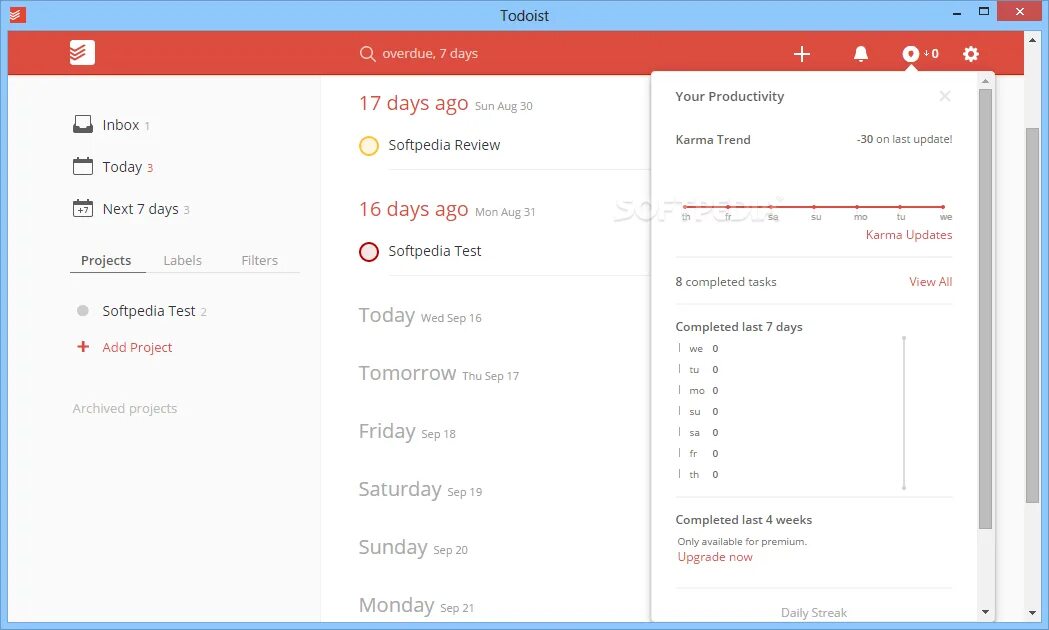
Task: Click the Today calendar icon
Action: coord(83,166)
